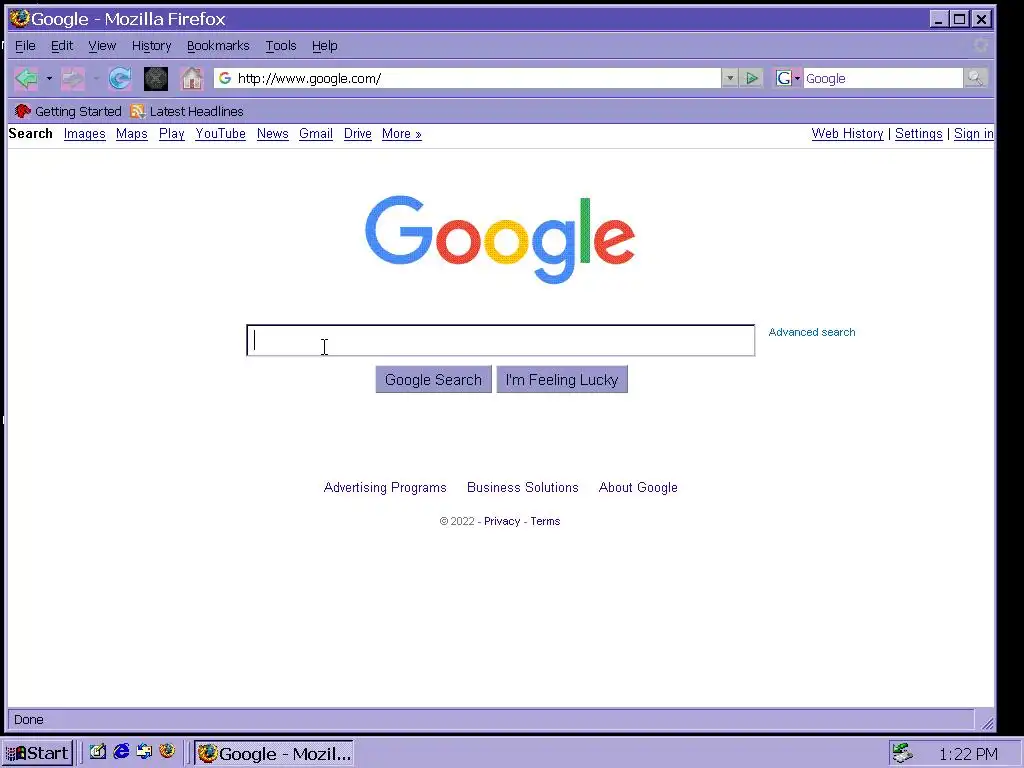The width and height of the screenshot is (1024, 768).
Task: Open the Advertising Programs link
Action: pyautogui.click(x=385, y=487)
